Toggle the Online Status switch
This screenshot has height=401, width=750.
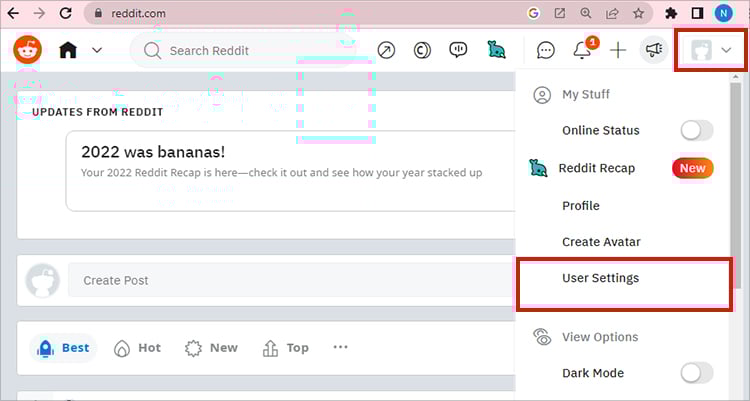[696, 130]
